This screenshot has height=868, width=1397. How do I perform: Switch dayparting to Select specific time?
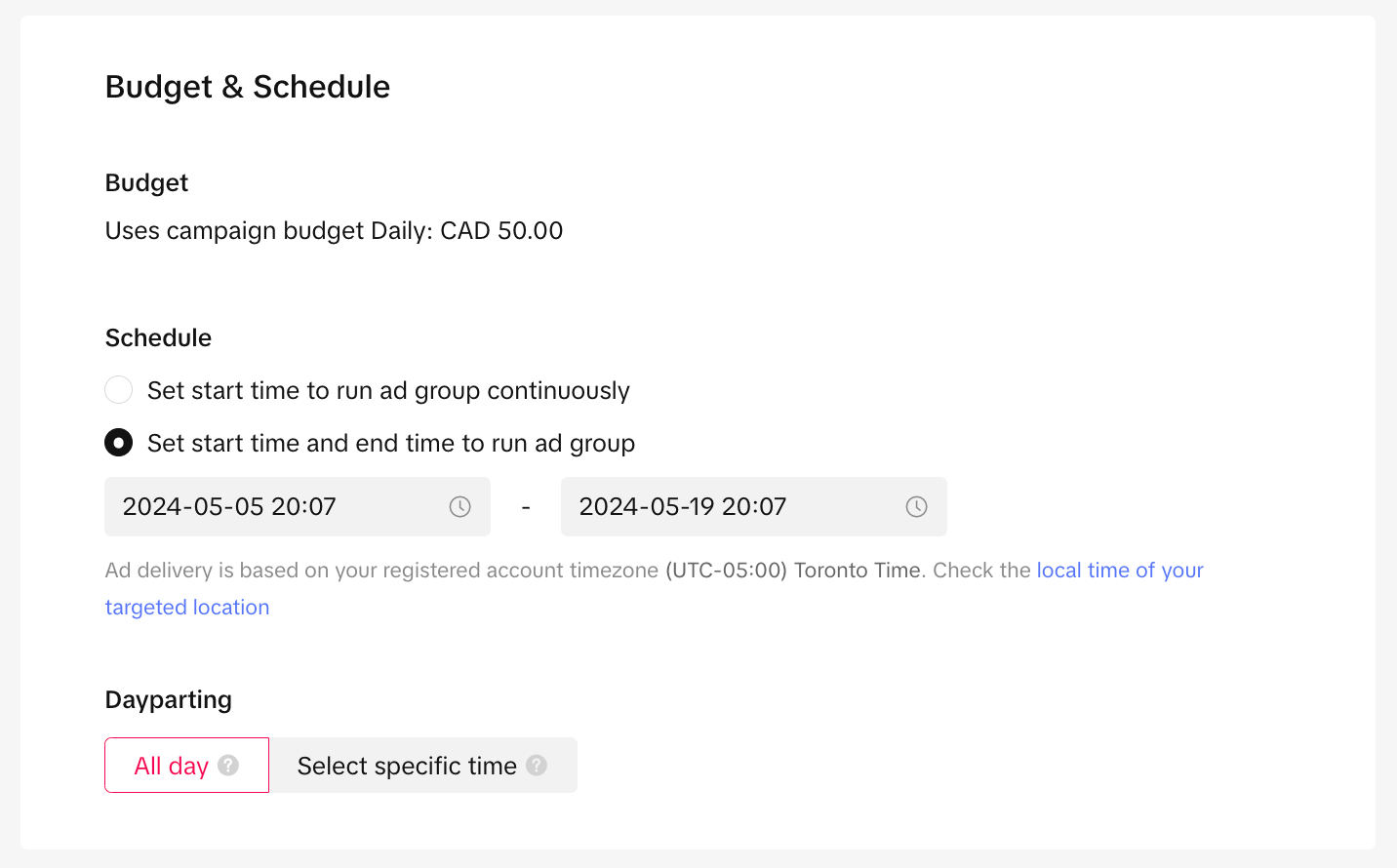click(x=407, y=766)
